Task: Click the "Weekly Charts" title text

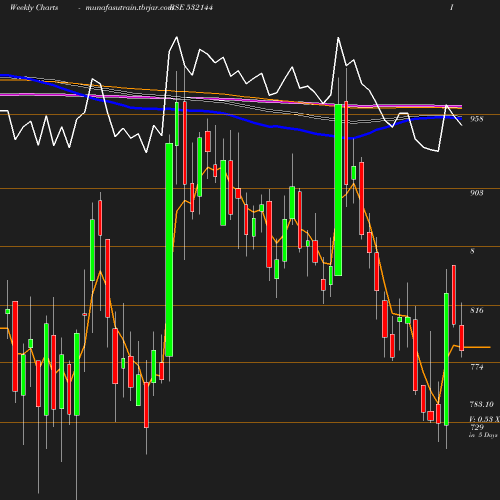Action: [34, 8]
